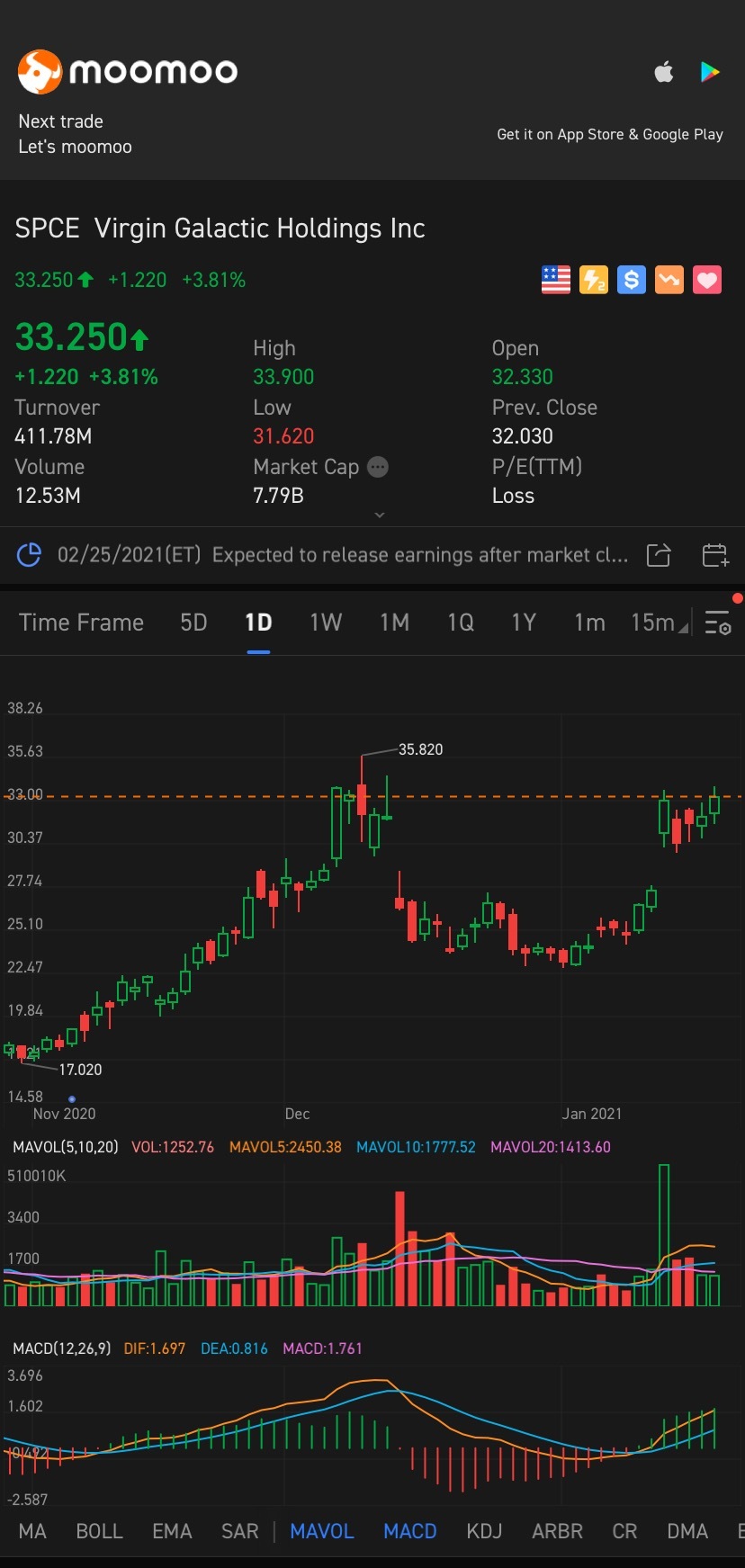Tap the Prev. Close value 32.030

point(523,436)
